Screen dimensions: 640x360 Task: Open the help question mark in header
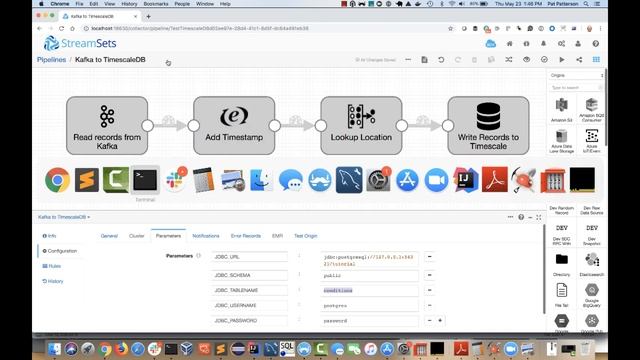point(596,44)
